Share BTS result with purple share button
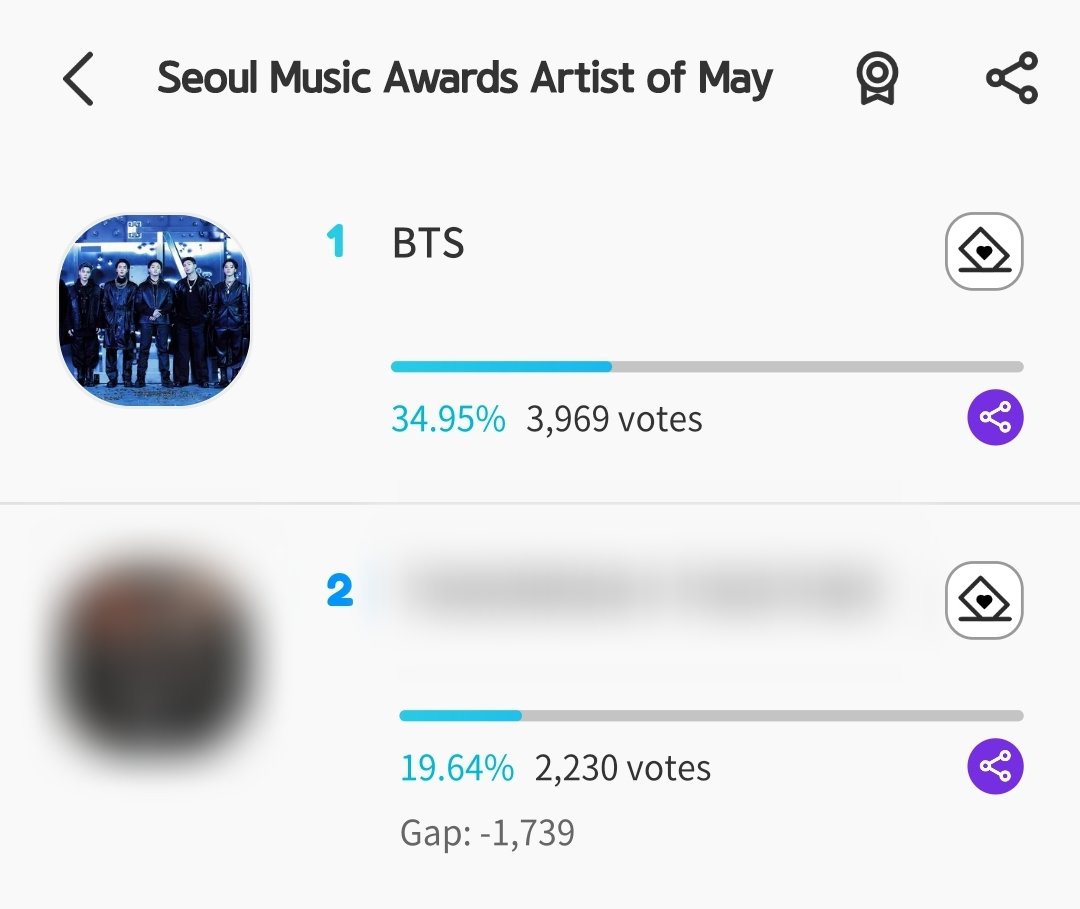The image size is (1080, 909). click(x=995, y=417)
